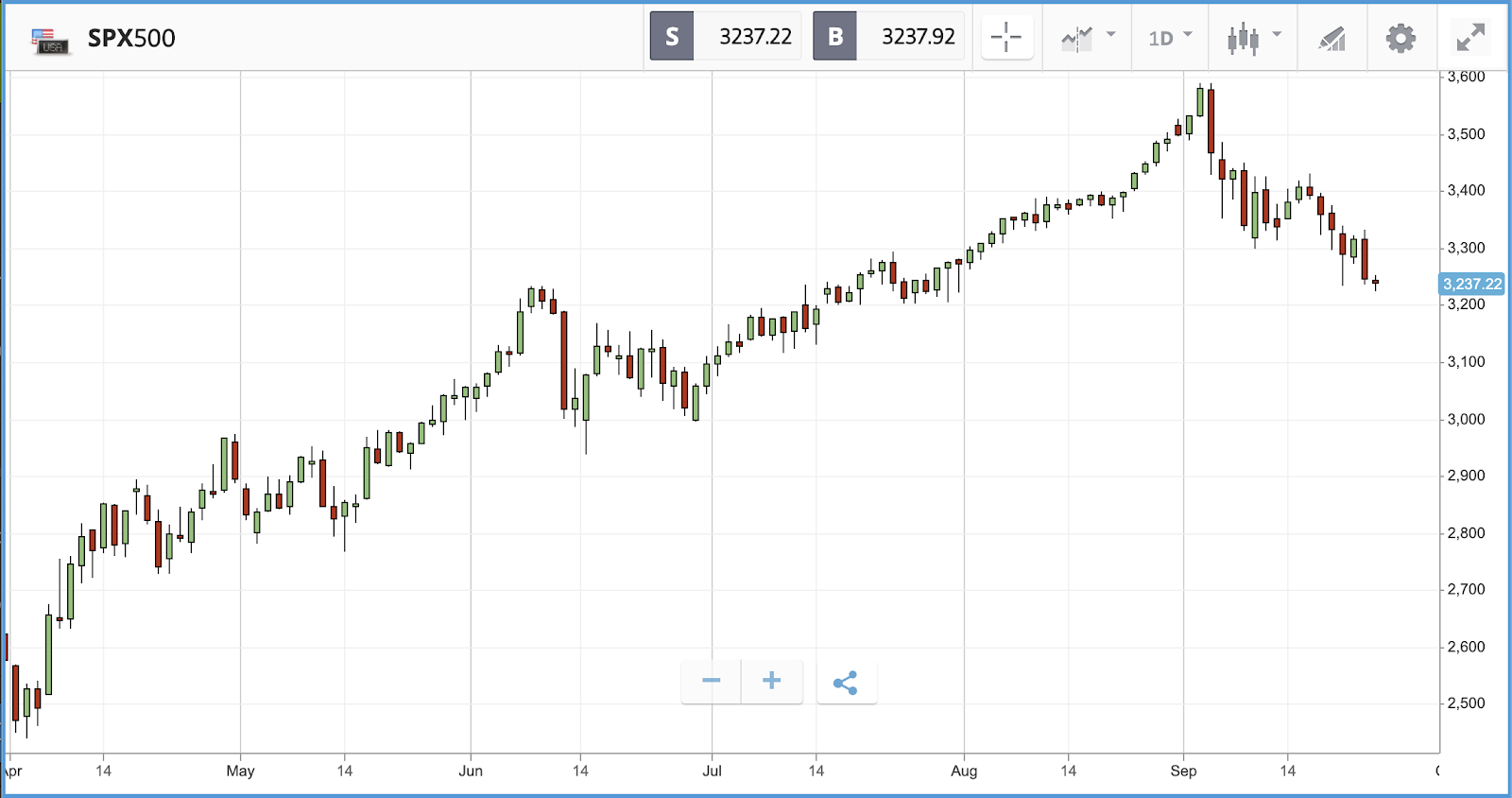
Task: Zoom out with the minus button
Action: click(712, 681)
